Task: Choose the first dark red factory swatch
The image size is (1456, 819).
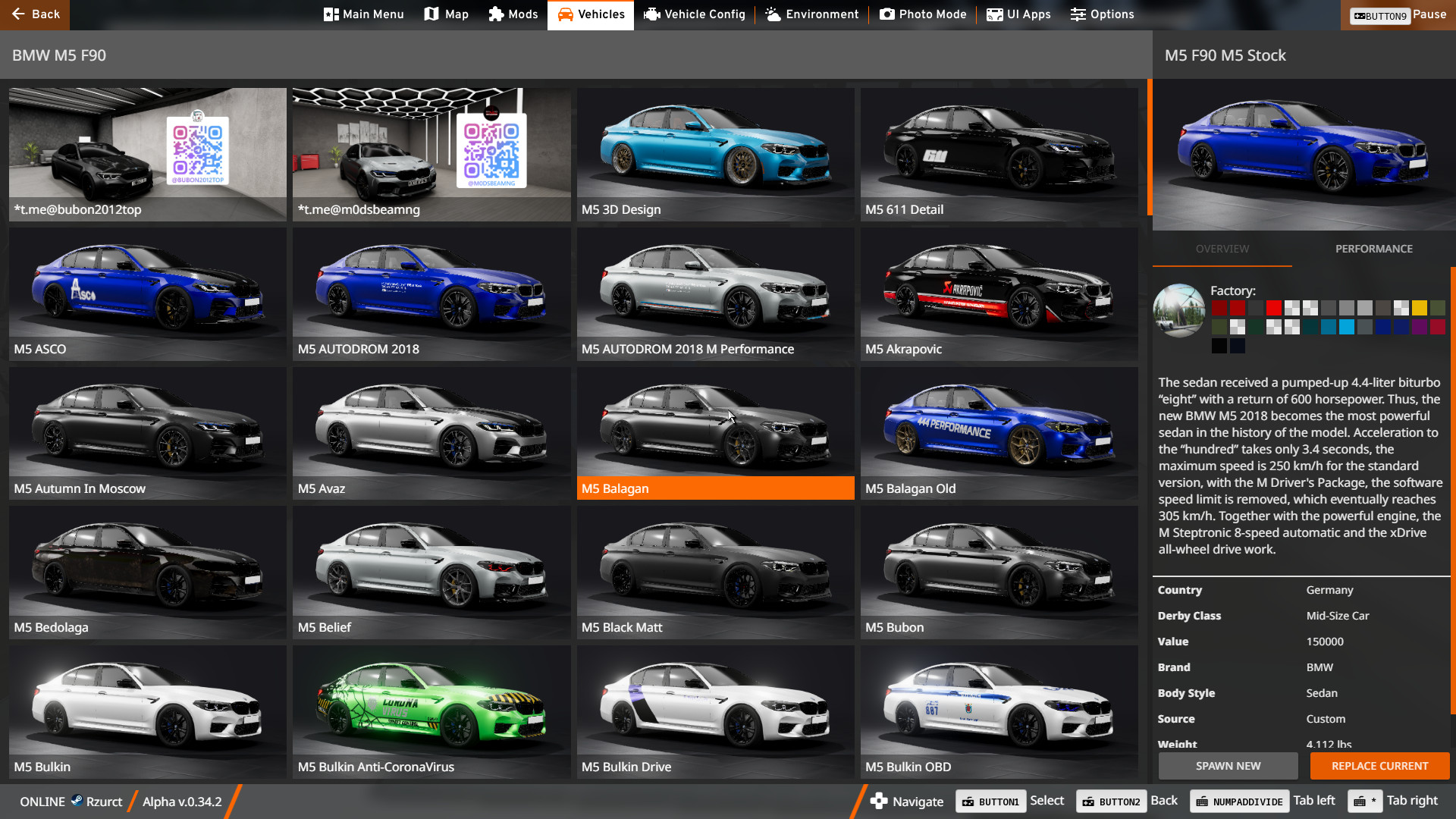Action: coord(1219,308)
